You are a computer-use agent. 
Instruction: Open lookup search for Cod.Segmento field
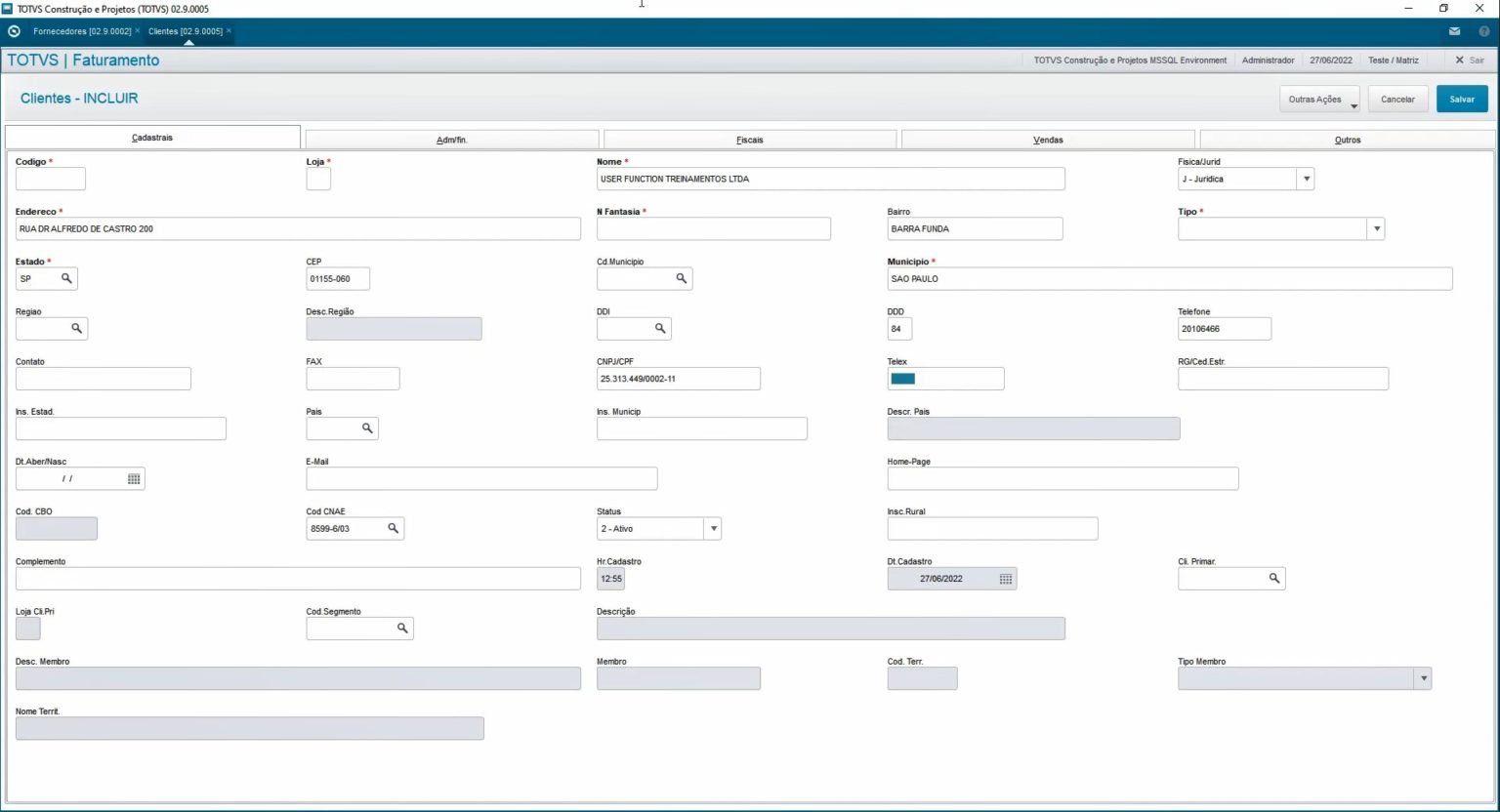[402, 629]
